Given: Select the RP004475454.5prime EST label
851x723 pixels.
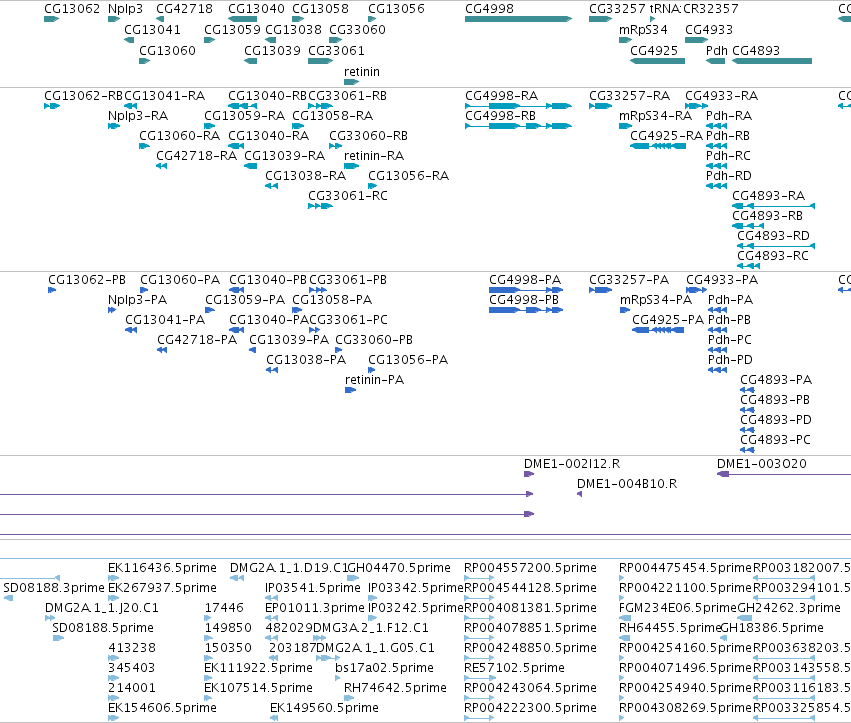Looking at the screenshot, I should tap(685, 568).
